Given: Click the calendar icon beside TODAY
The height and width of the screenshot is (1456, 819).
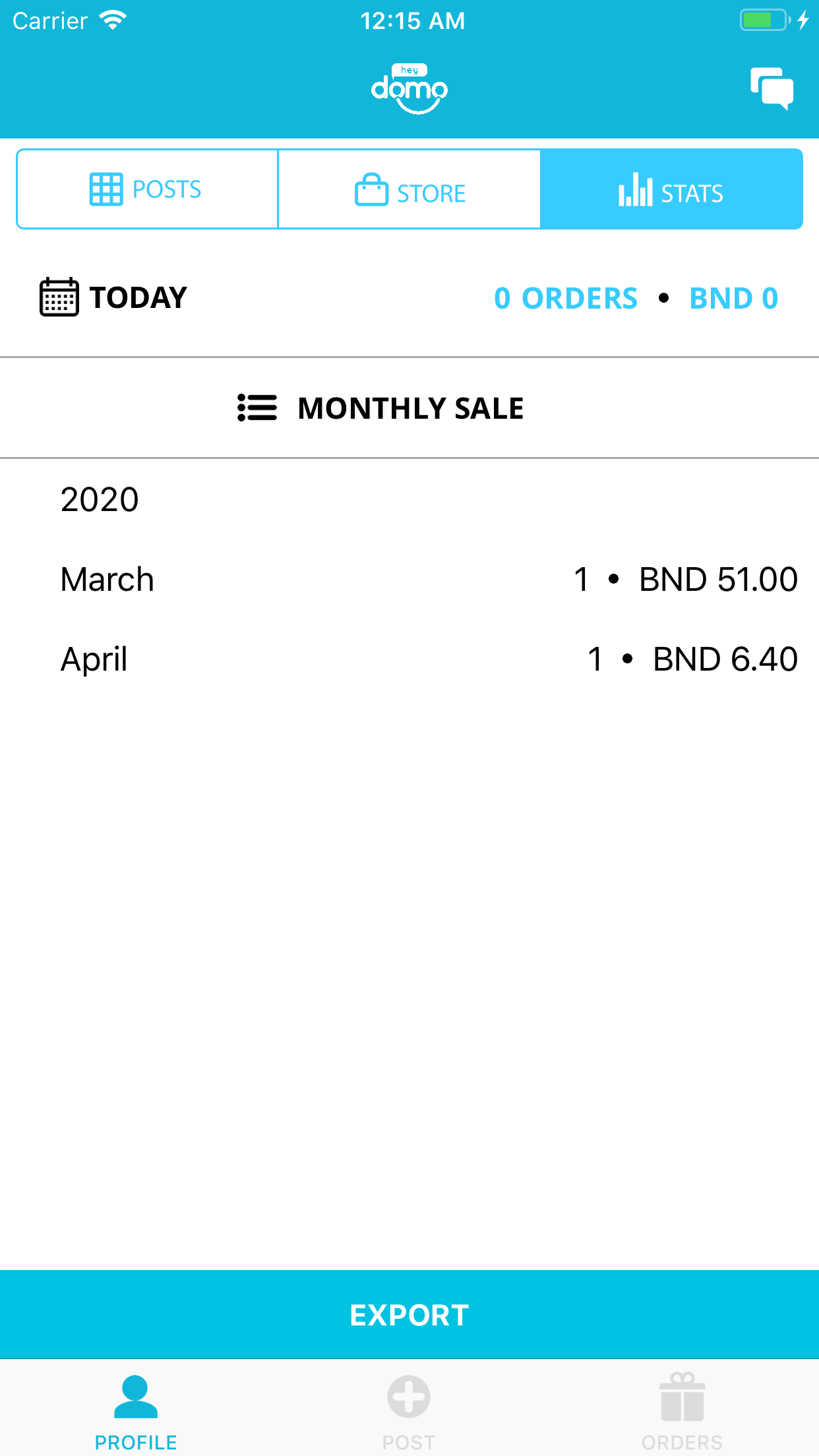Looking at the screenshot, I should point(59,297).
